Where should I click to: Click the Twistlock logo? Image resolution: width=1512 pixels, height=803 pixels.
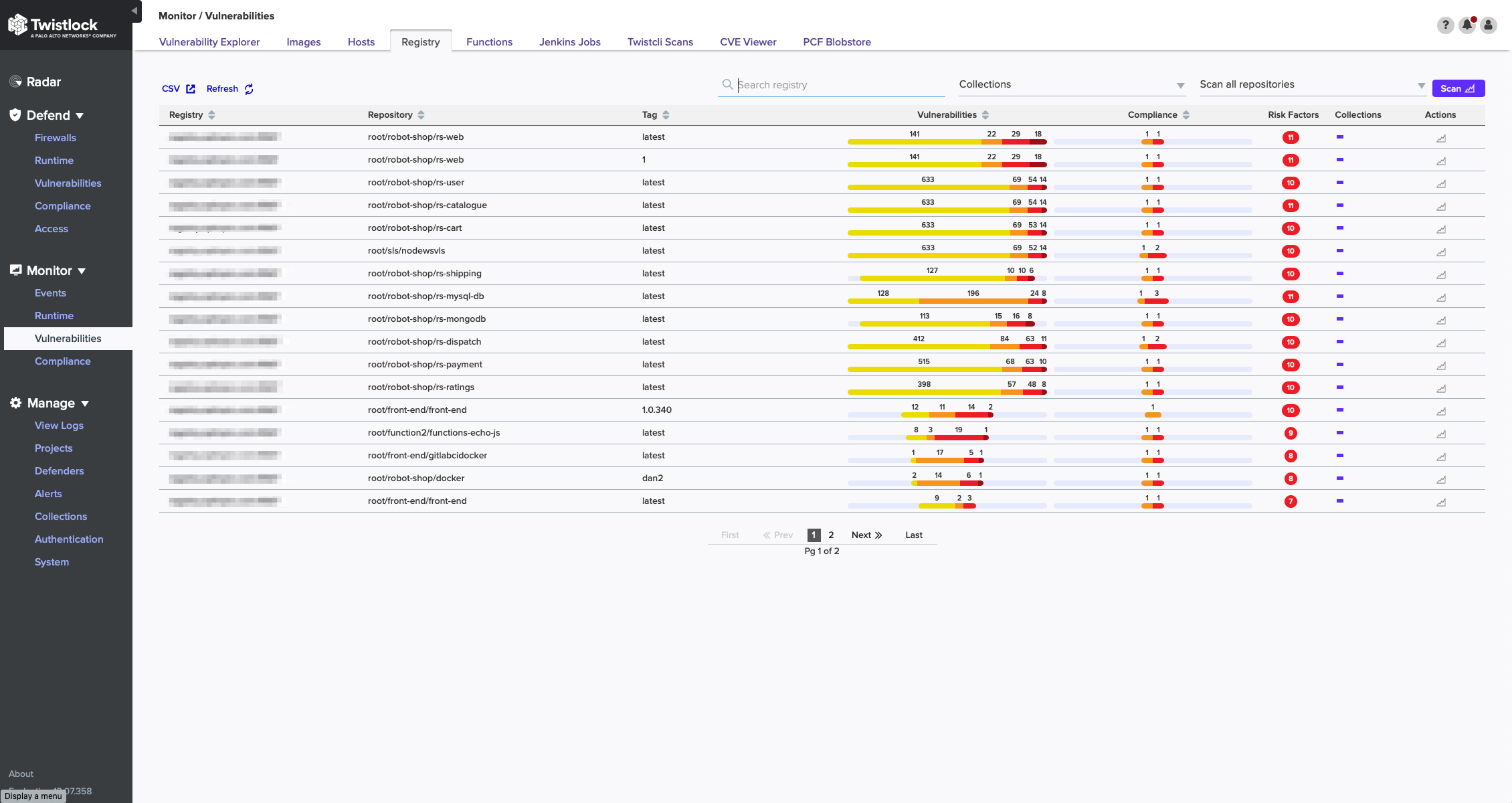point(62,26)
